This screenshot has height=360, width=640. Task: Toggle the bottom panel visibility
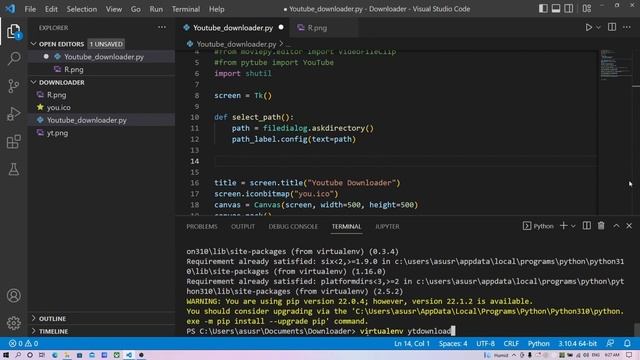tap(556, 9)
